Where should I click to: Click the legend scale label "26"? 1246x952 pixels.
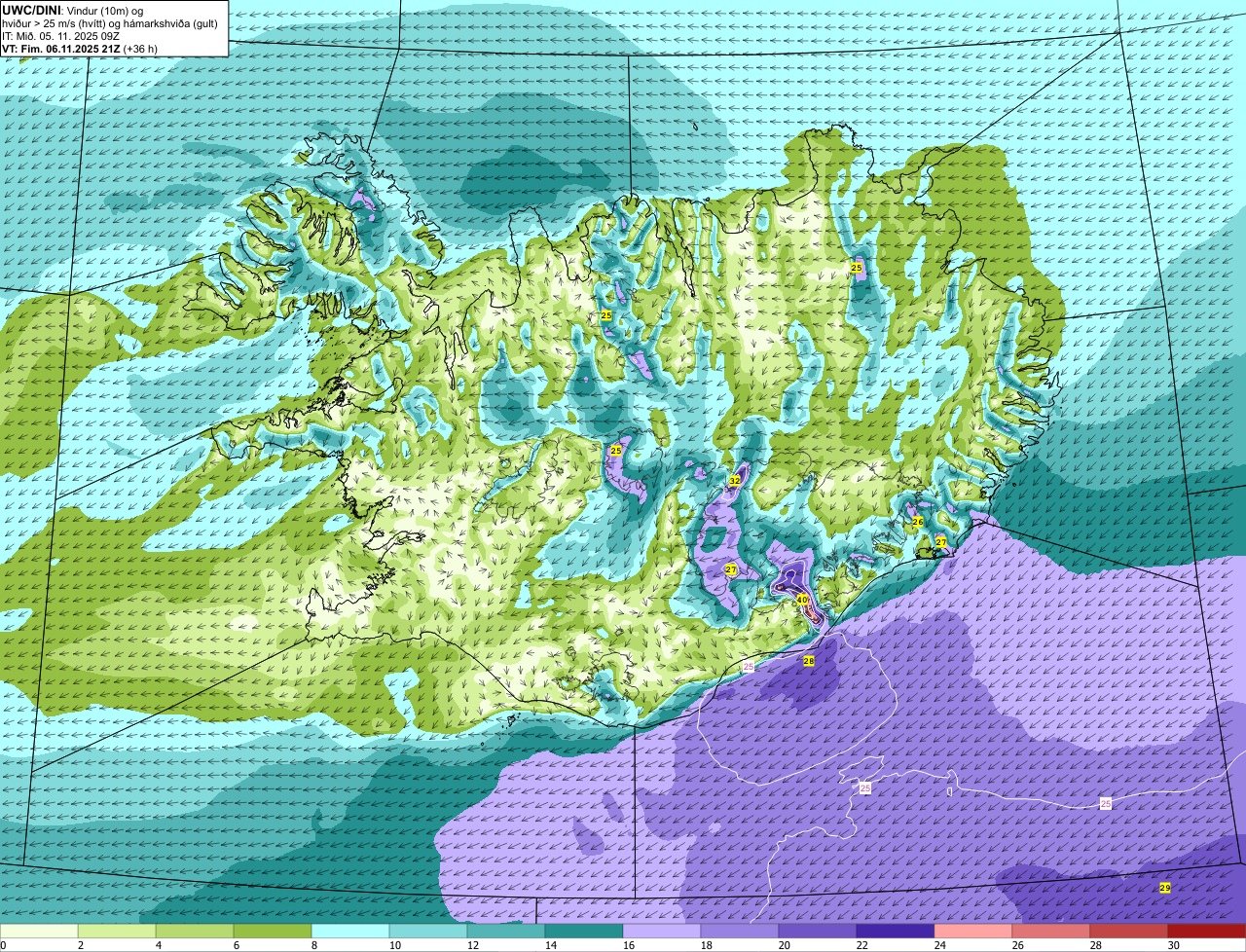[1017, 945]
